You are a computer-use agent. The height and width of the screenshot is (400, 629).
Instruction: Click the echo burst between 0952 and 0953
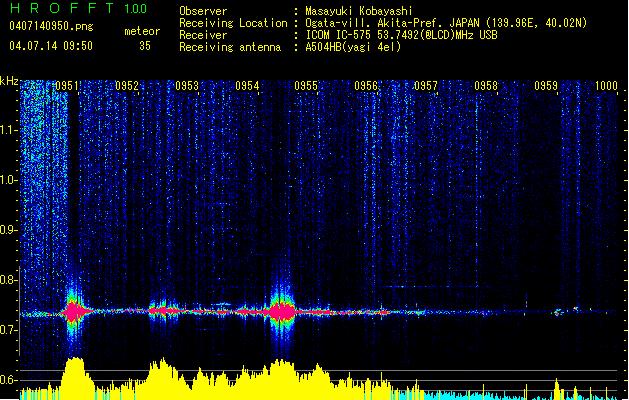click(x=163, y=311)
